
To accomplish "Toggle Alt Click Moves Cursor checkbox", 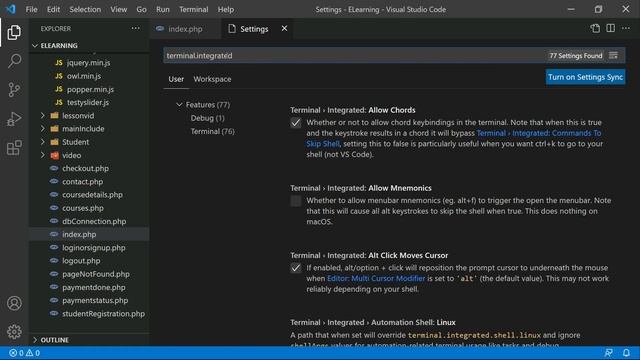I will (x=296, y=268).
